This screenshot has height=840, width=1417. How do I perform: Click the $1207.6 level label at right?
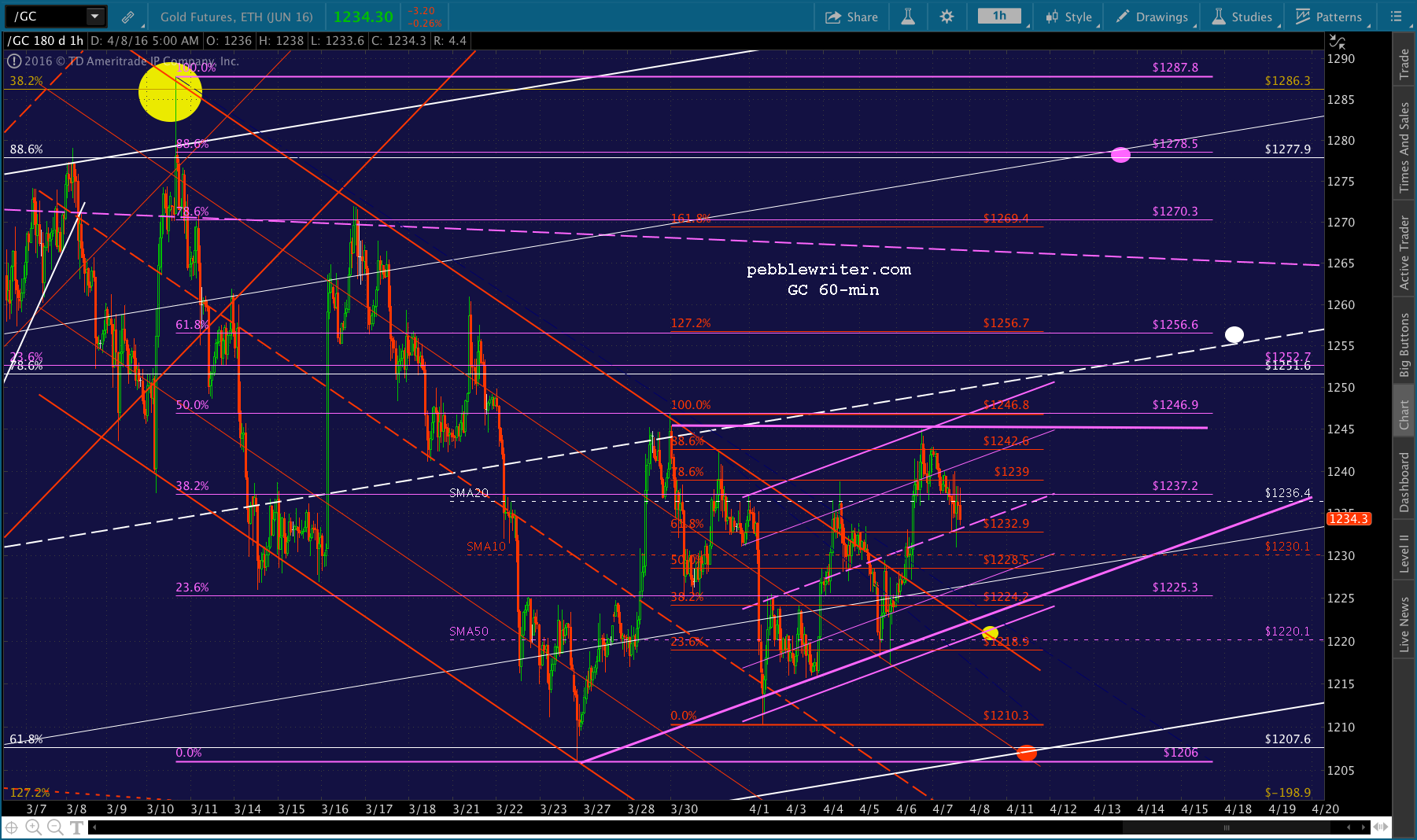coord(1287,739)
